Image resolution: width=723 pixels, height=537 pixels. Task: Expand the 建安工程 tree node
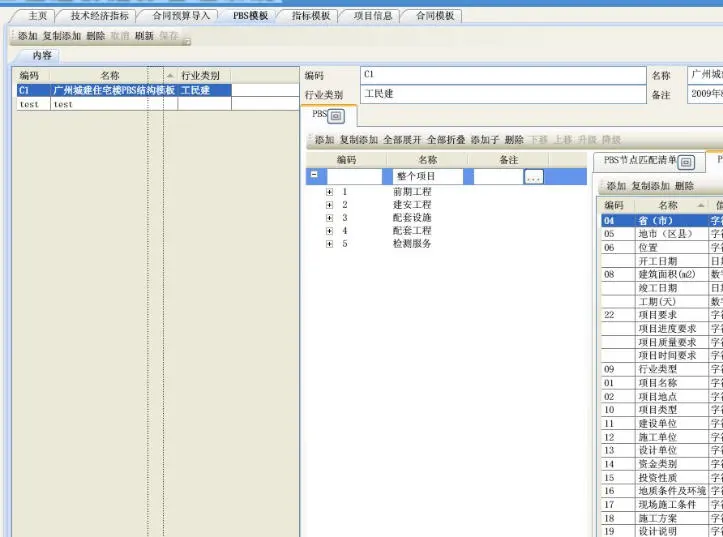329,204
